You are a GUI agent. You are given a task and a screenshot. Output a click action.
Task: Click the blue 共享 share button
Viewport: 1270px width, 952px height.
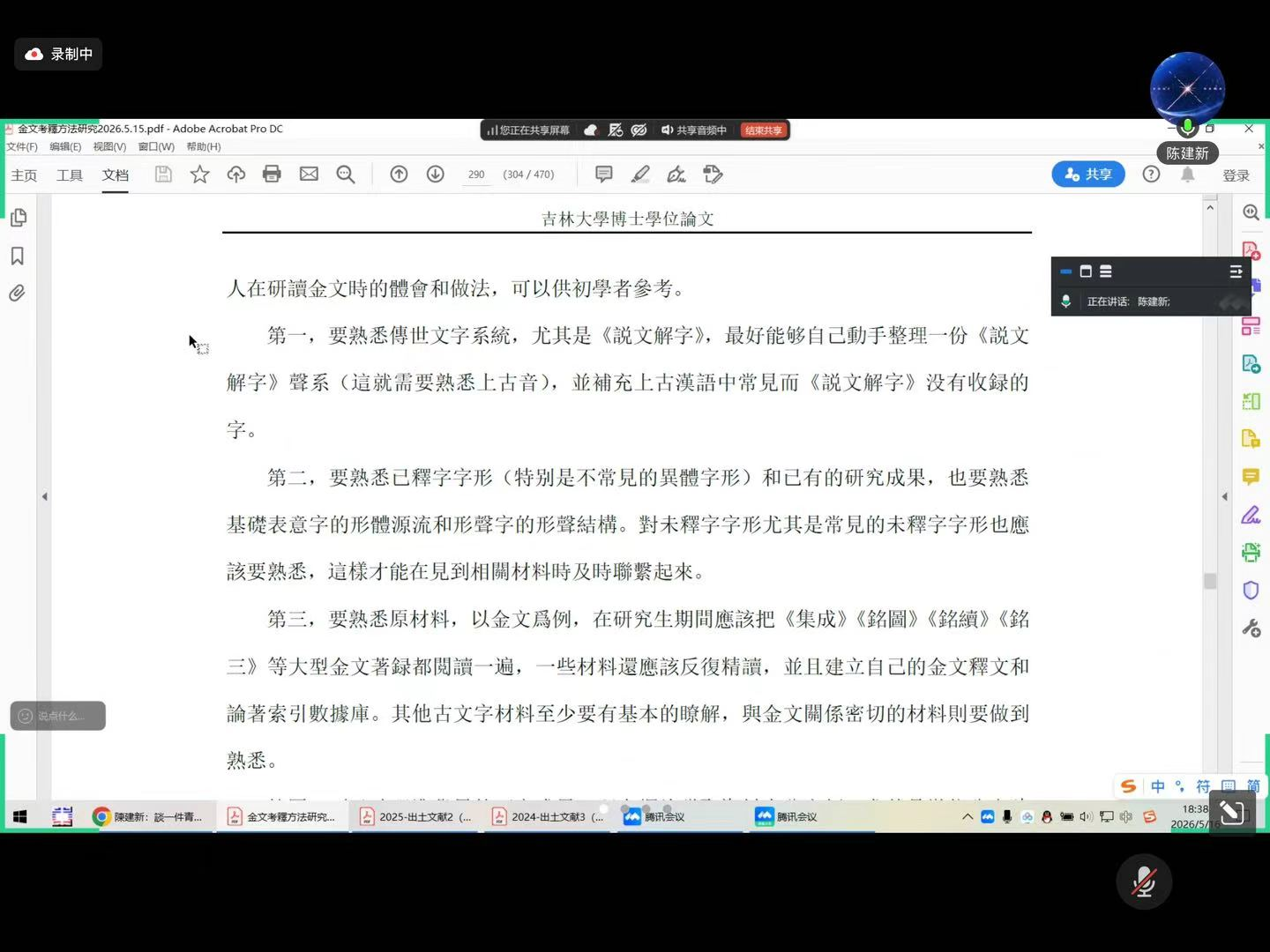(1088, 175)
